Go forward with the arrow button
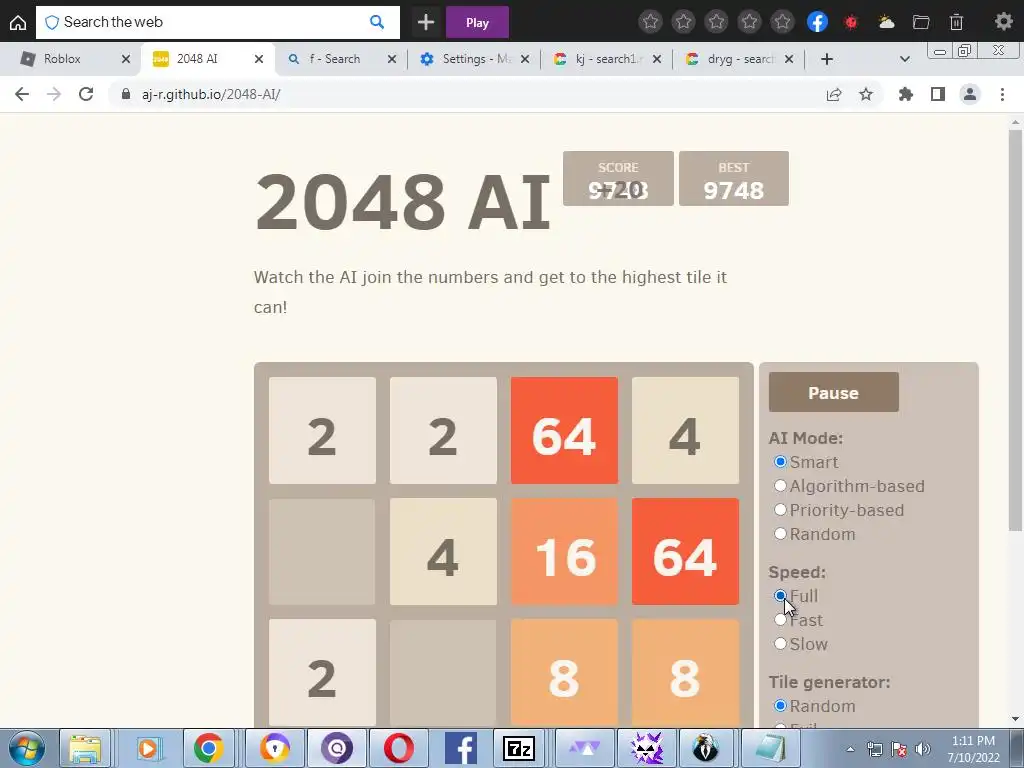 point(54,94)
